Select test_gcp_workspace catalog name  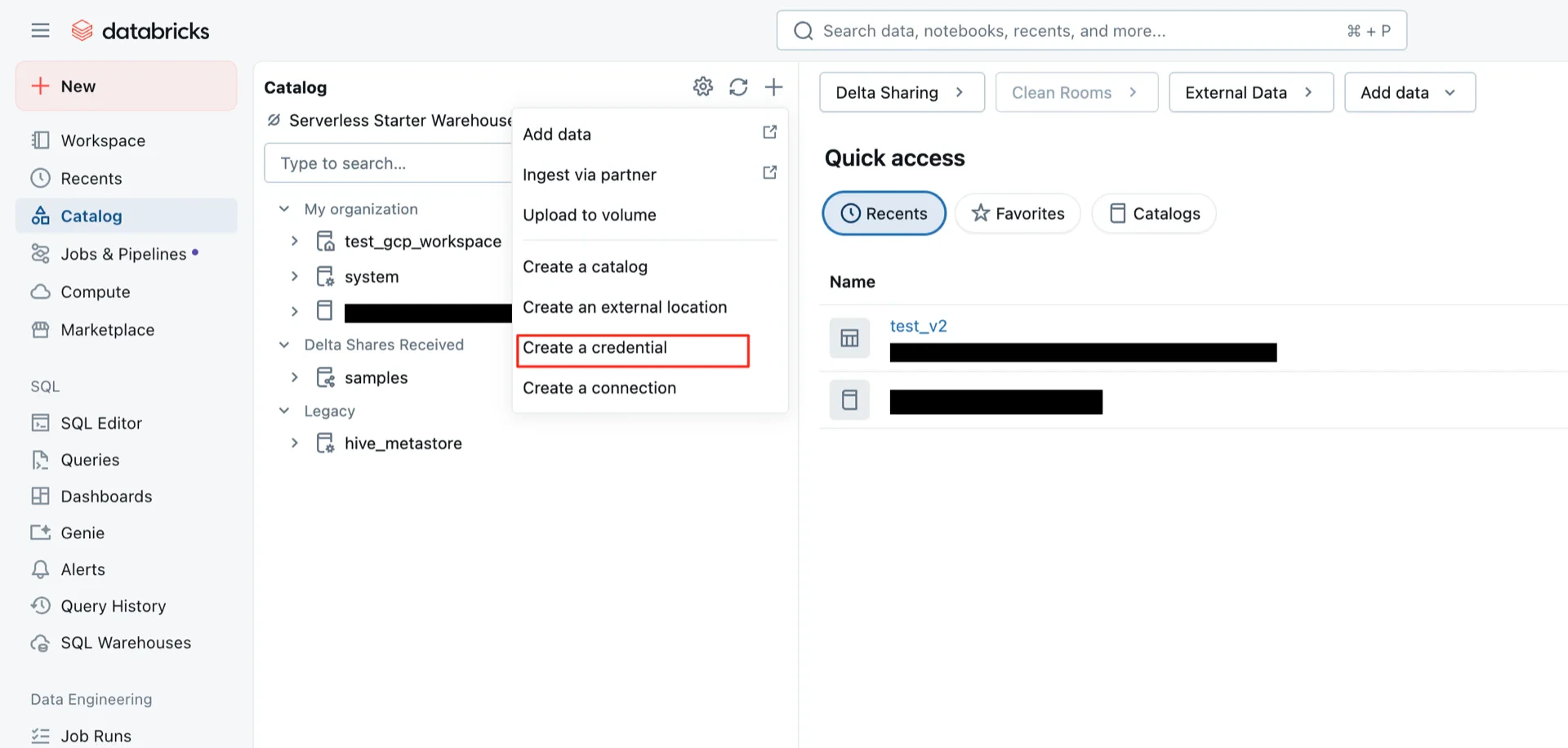[x=423, y=242]
